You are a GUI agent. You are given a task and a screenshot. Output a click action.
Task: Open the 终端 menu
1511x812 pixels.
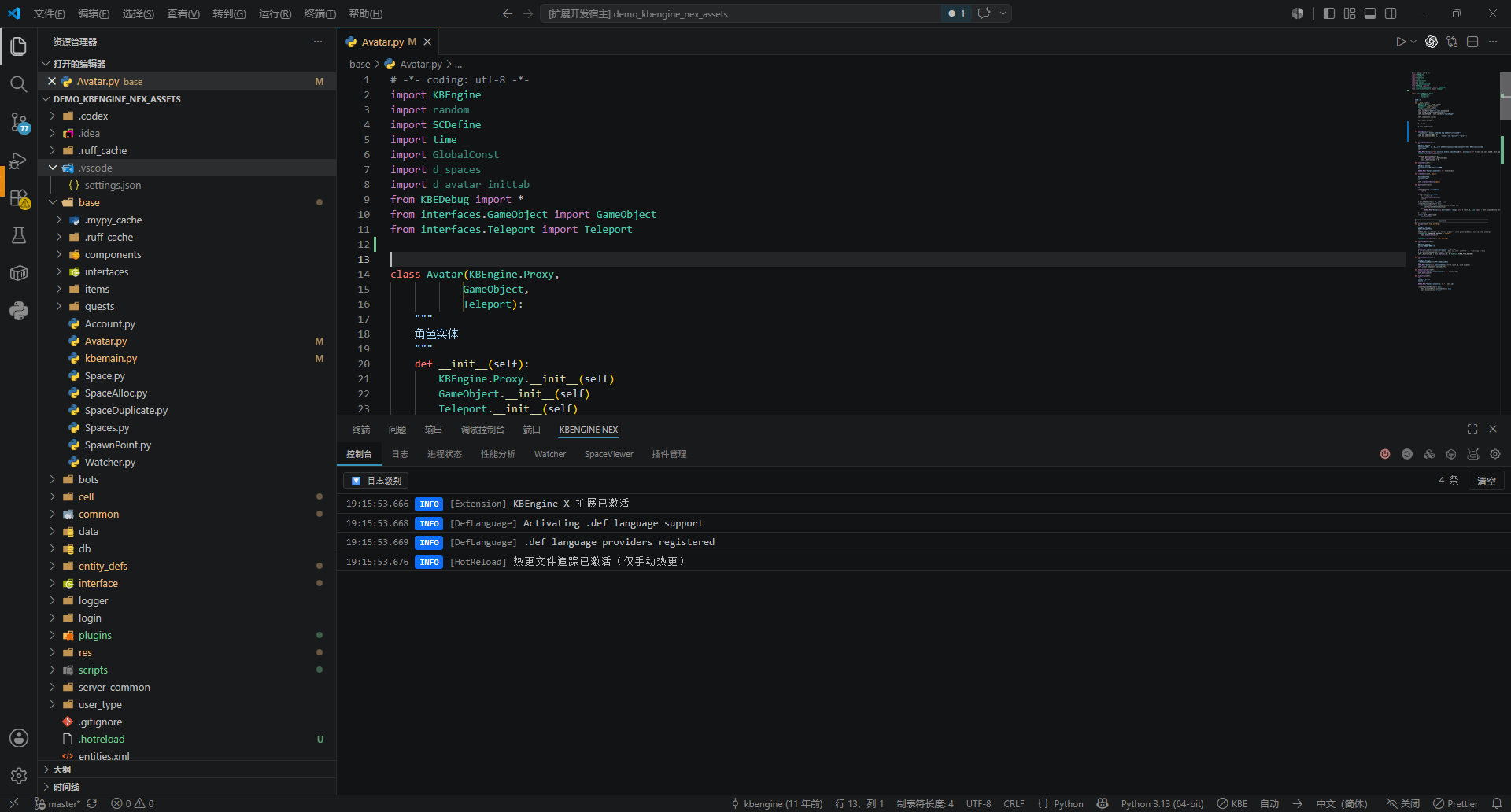pos(320,13)
